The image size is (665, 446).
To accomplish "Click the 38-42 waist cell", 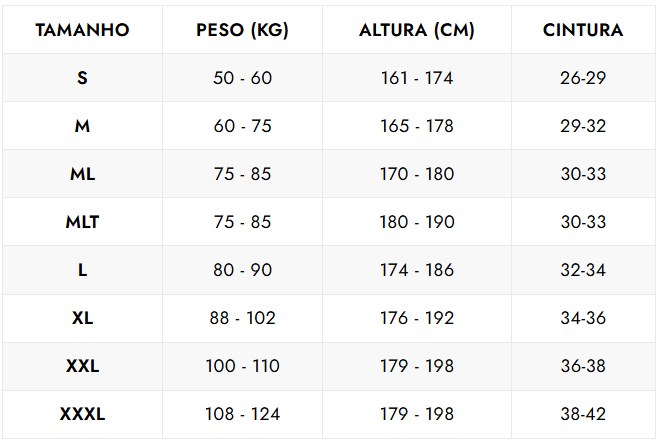I will [583, 414].
